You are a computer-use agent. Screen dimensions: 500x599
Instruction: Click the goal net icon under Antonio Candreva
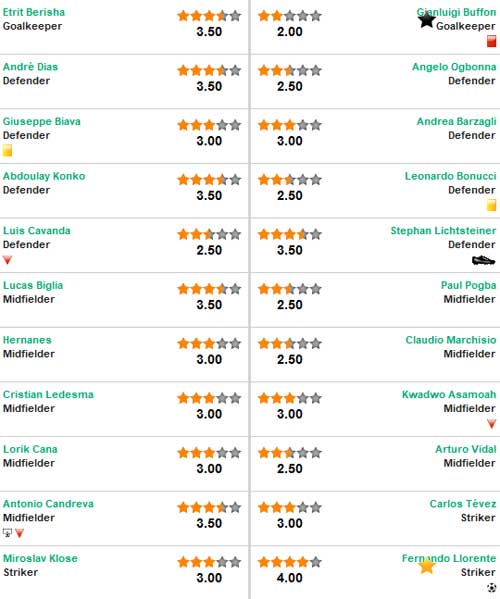pyautogui.click(x=7, y=533)
